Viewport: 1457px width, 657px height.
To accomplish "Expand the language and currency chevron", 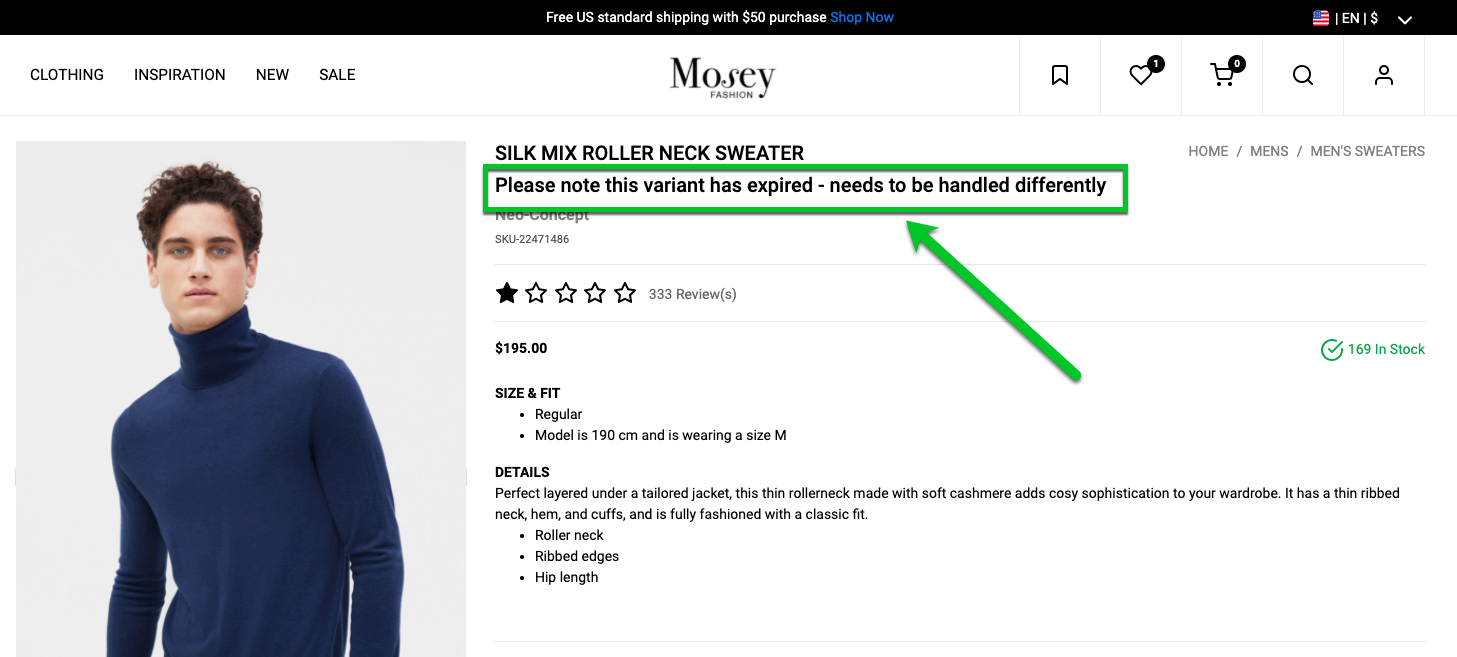I will pos(1405,19).
